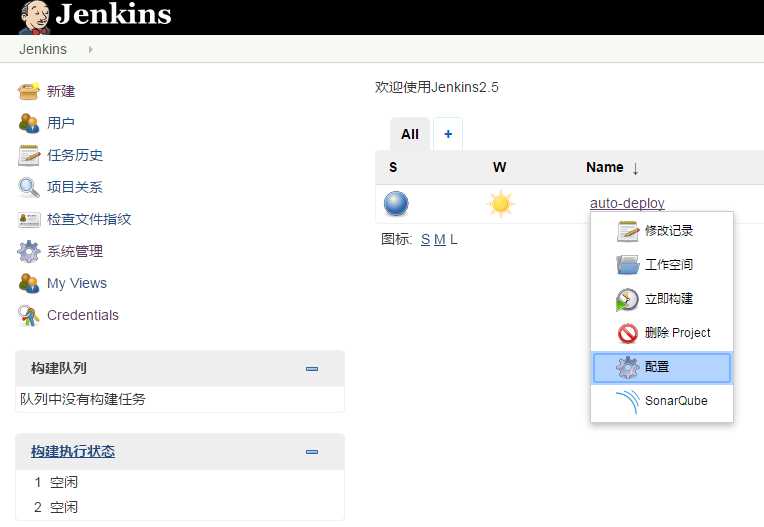This screenshot has height=527, width=764.
Task: Click the 修改记录 notepad icon in menu
Action: (628, 231)
